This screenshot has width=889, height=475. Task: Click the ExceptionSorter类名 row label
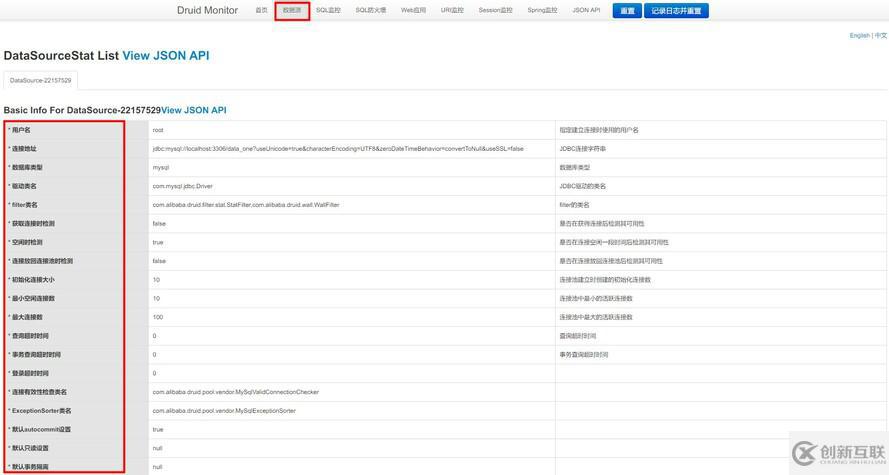click(x=42, y=410)
